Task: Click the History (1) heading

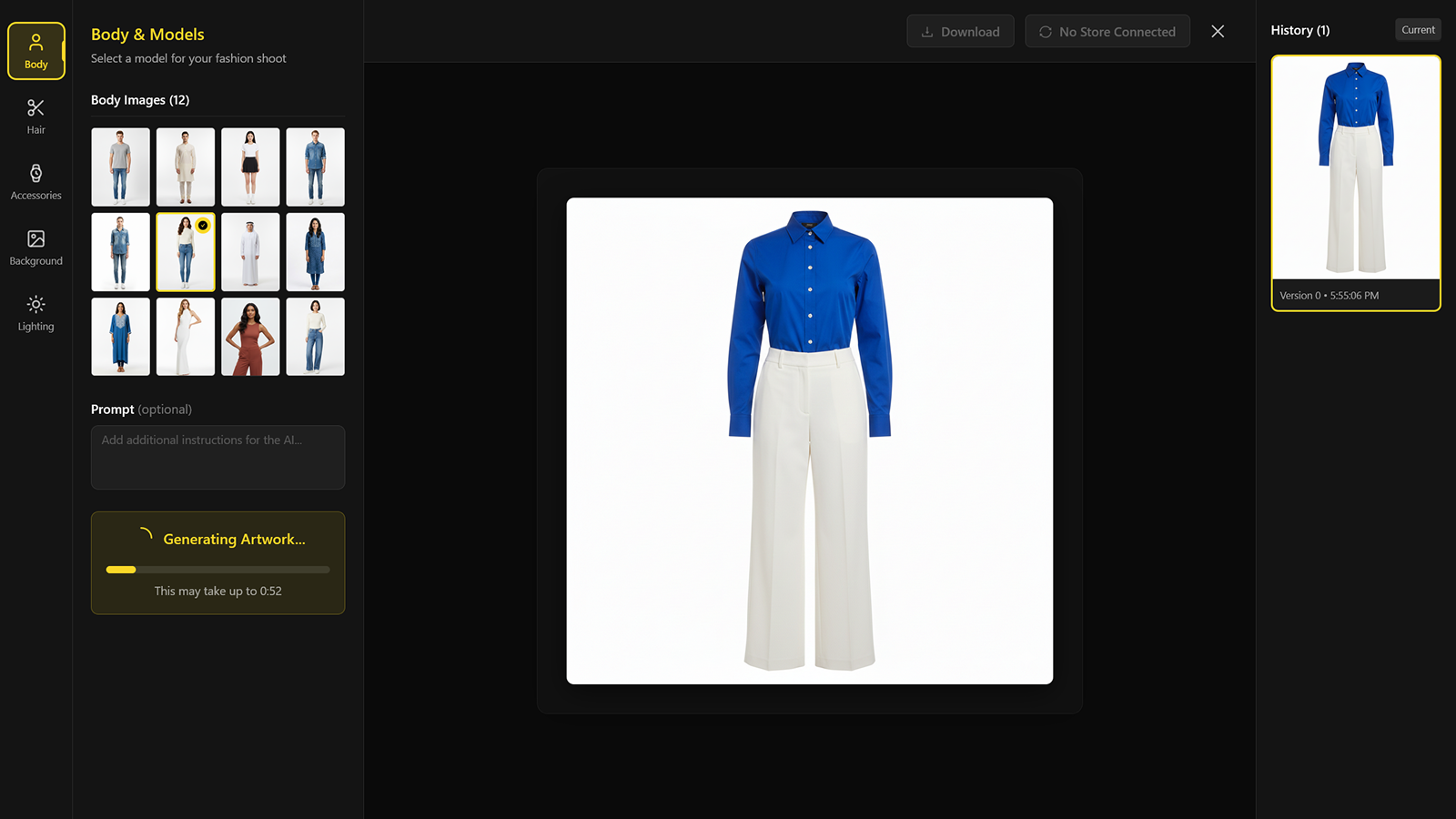Action: coord(1299,30)
